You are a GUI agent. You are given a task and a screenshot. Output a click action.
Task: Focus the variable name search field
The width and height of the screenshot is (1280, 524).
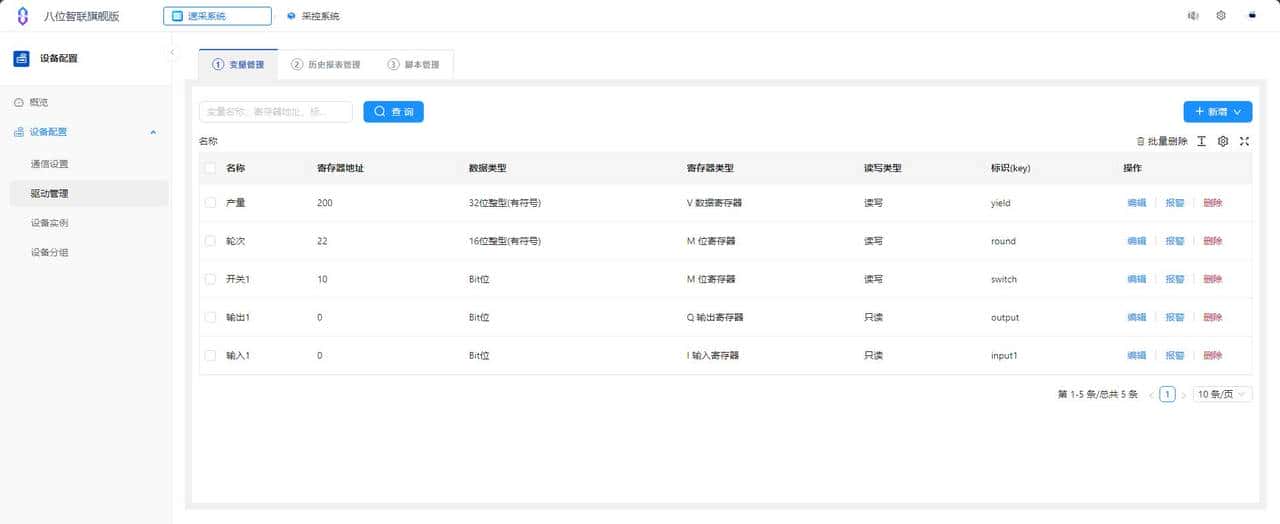tap(276, 112)
